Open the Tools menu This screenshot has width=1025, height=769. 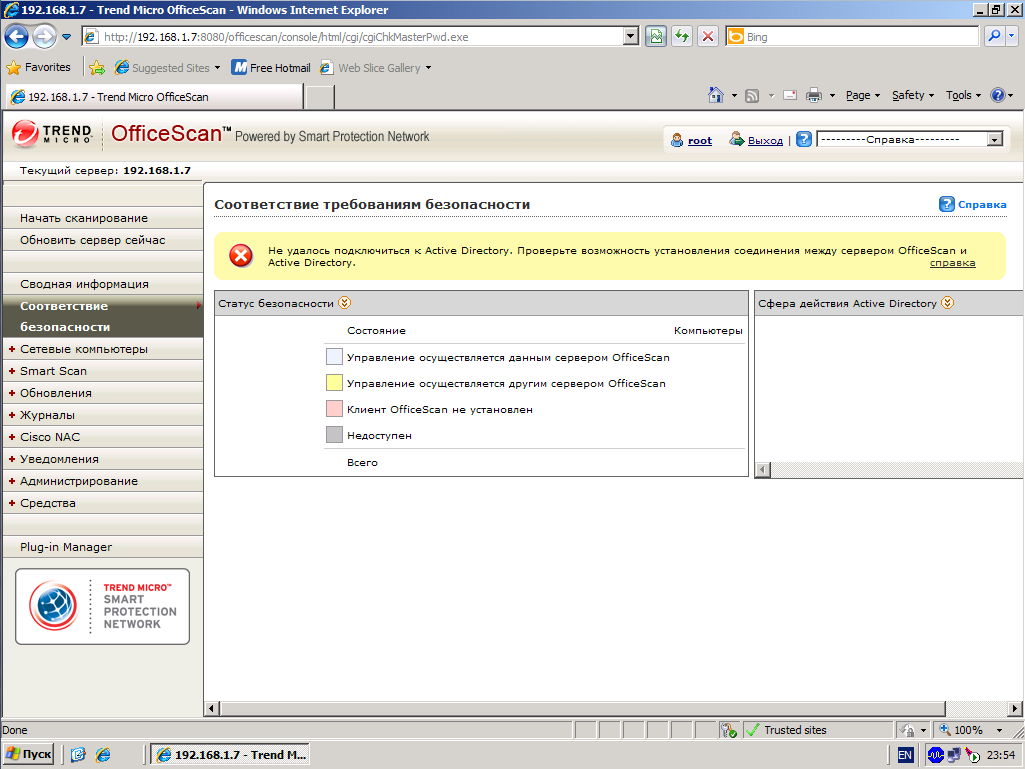(x=963, y=95)
